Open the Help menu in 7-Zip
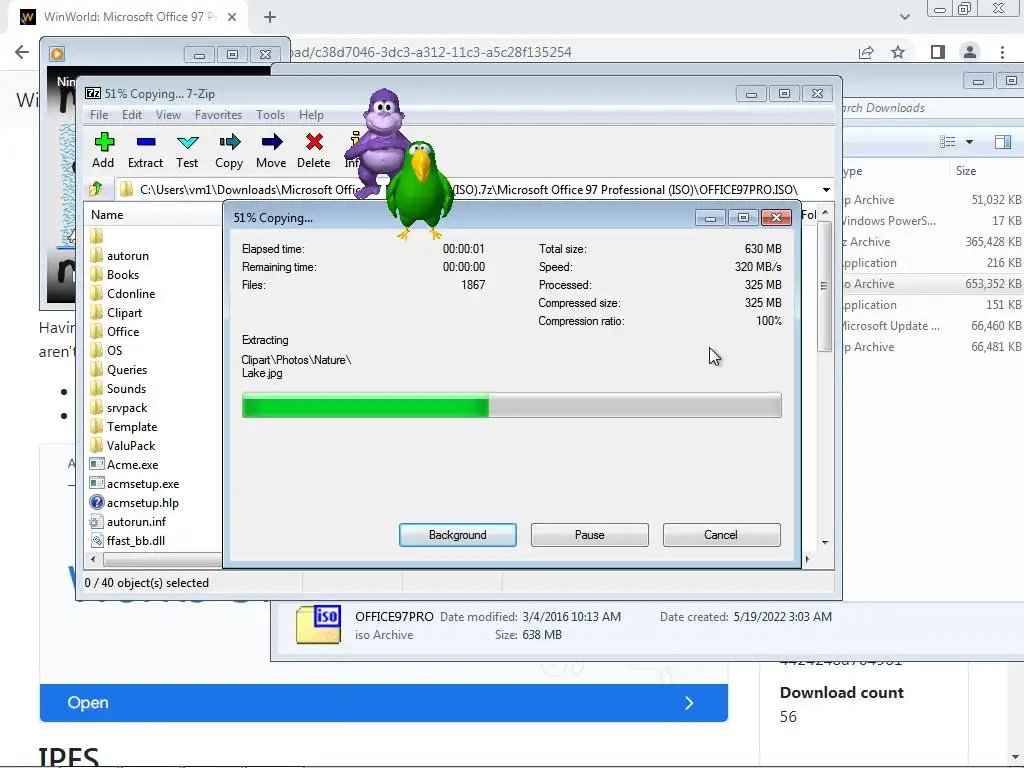1024x768 pixels. click(312, 115)
